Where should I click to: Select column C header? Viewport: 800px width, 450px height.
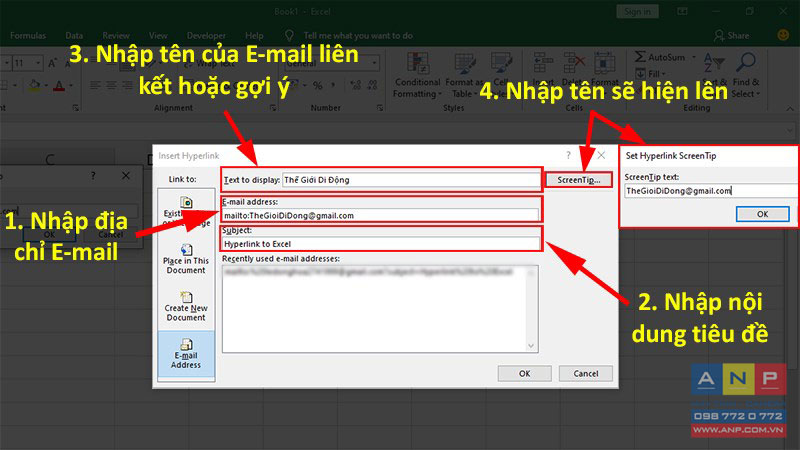pyautogui.click(x=50, y=159)
